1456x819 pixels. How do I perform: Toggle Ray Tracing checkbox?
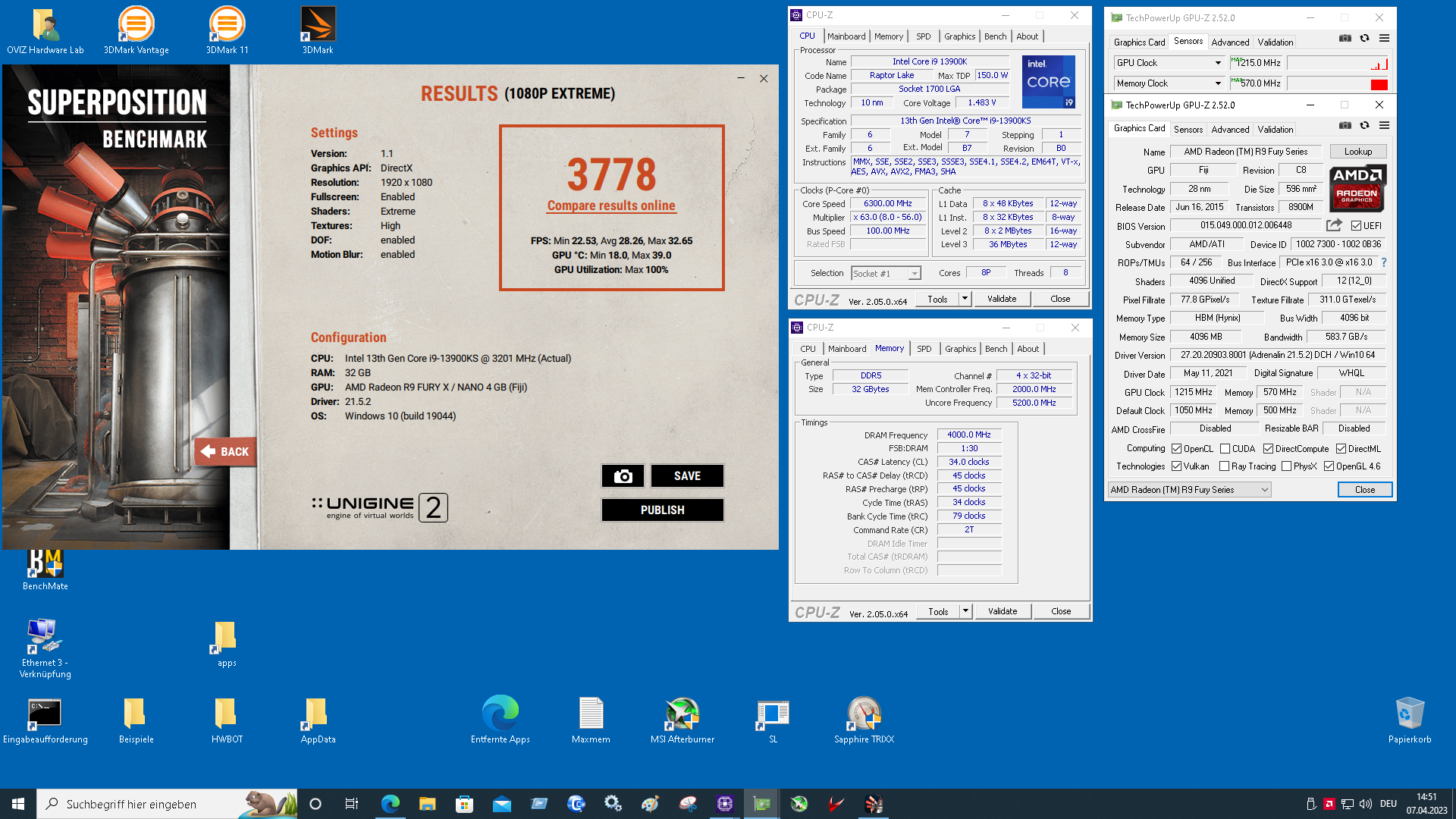tap(1224, 466)
